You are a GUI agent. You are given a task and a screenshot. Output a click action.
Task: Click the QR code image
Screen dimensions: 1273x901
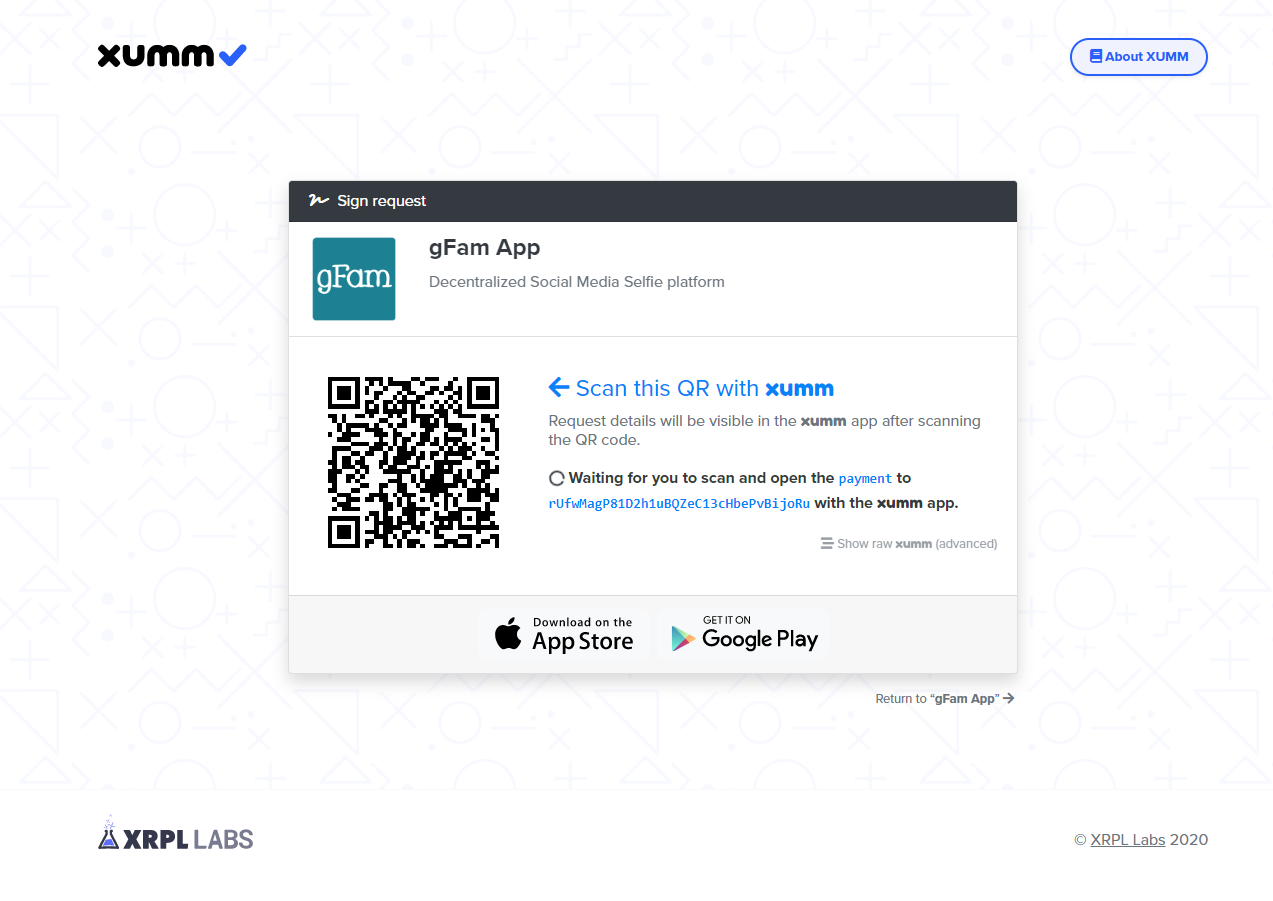(x=413, y=462)
